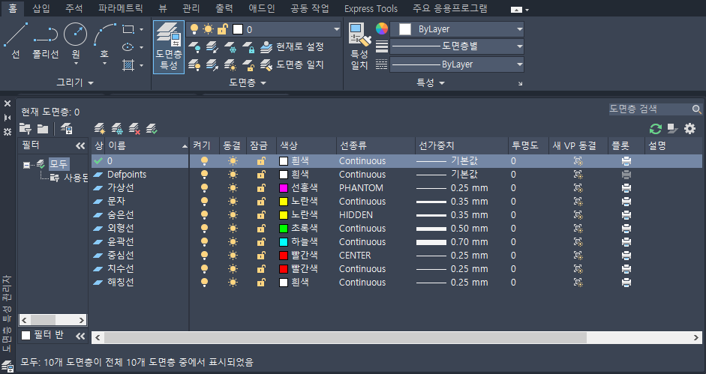Click the 선가중치 column header
706x374 pixels.
click(x=462, y=146)
